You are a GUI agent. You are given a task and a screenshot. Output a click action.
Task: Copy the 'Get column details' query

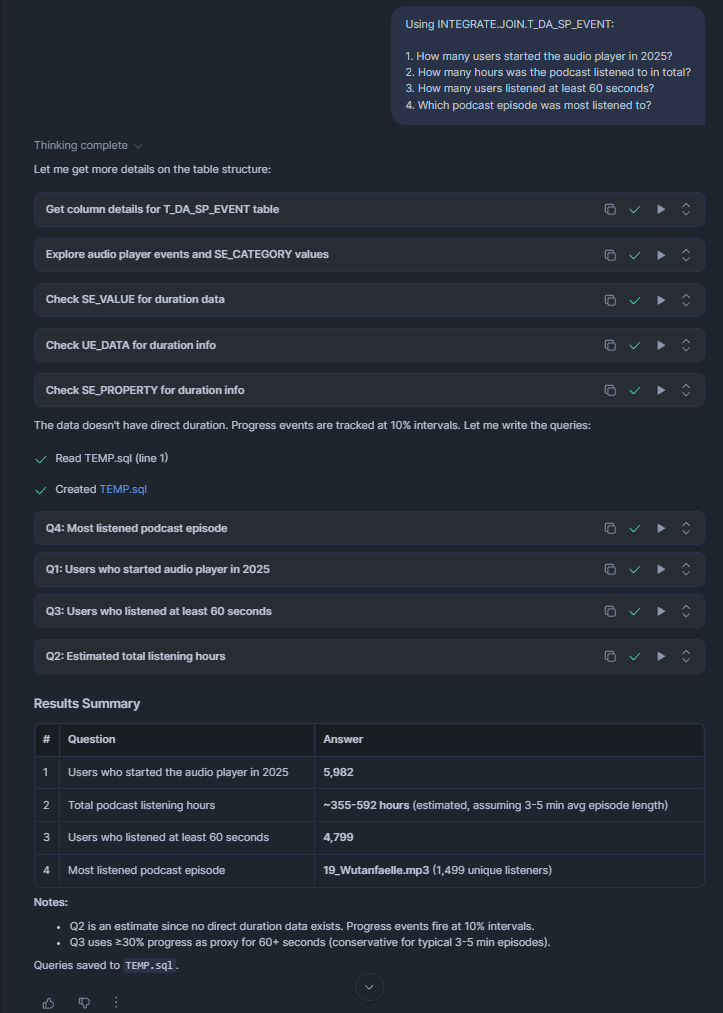609,210
